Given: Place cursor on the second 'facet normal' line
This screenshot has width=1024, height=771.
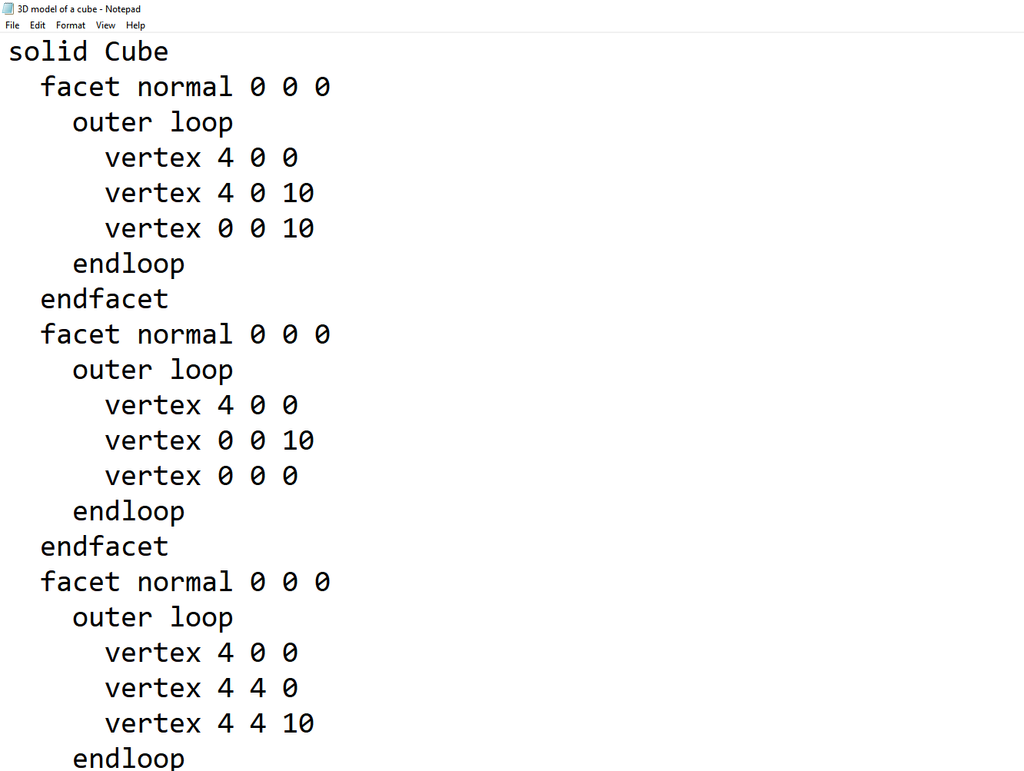Looking at the screenshot, I should coord(185,334).
